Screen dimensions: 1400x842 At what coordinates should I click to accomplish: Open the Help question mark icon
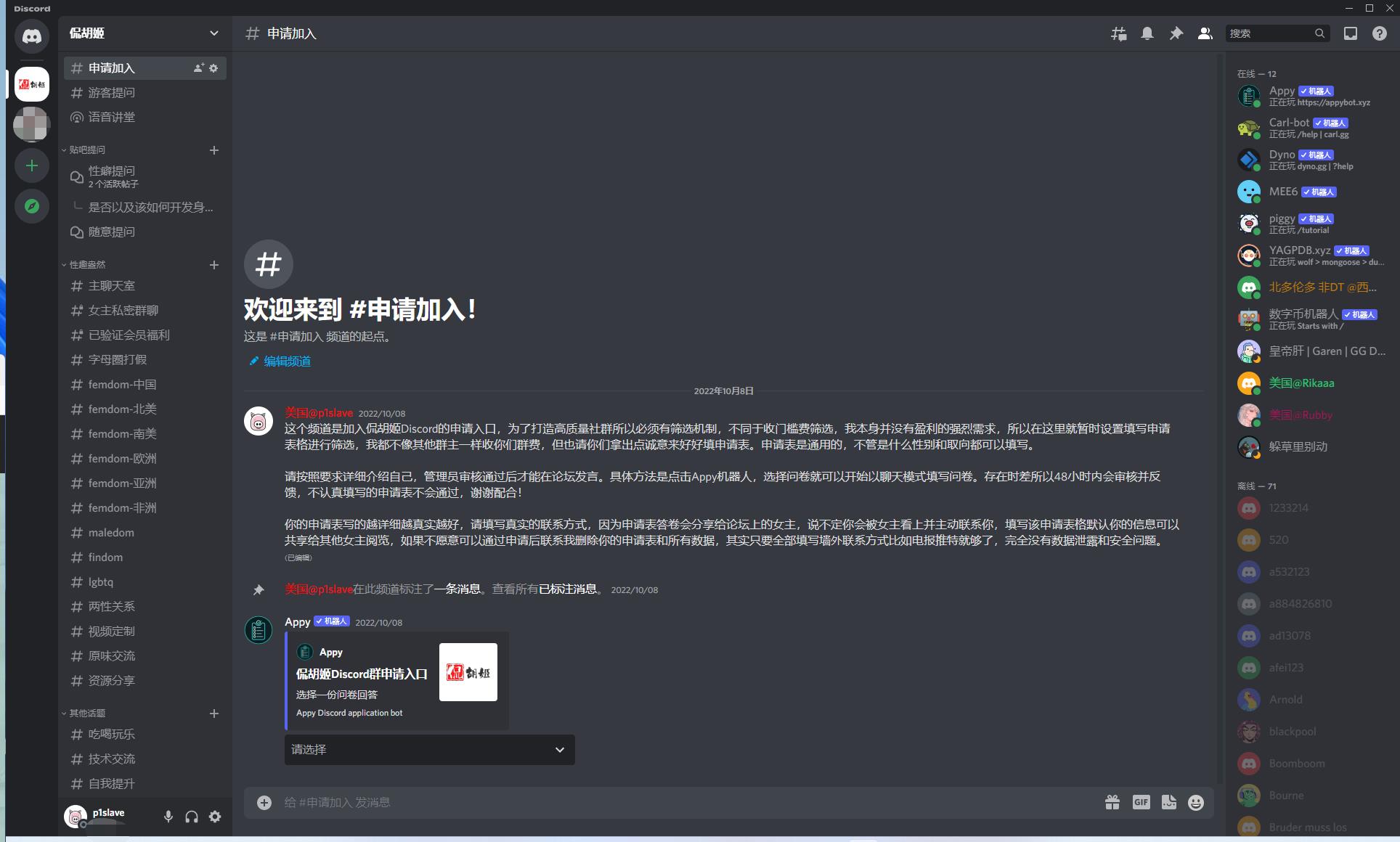pyautogui.click(x=1380, y=33)
